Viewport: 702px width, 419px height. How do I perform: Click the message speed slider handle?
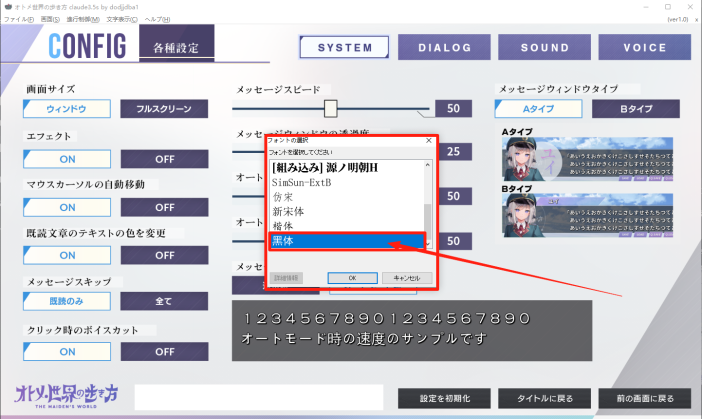[x=331, y=108]
